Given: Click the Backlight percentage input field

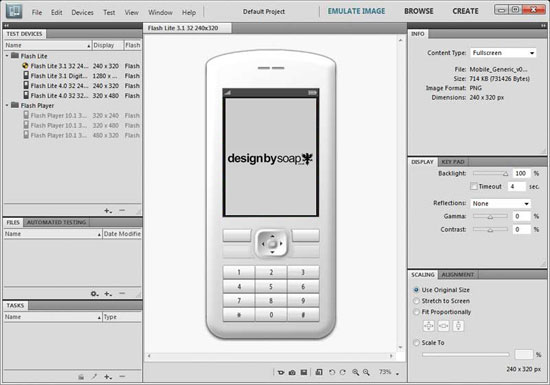Looking at the screenshot, I should point(521,173).
